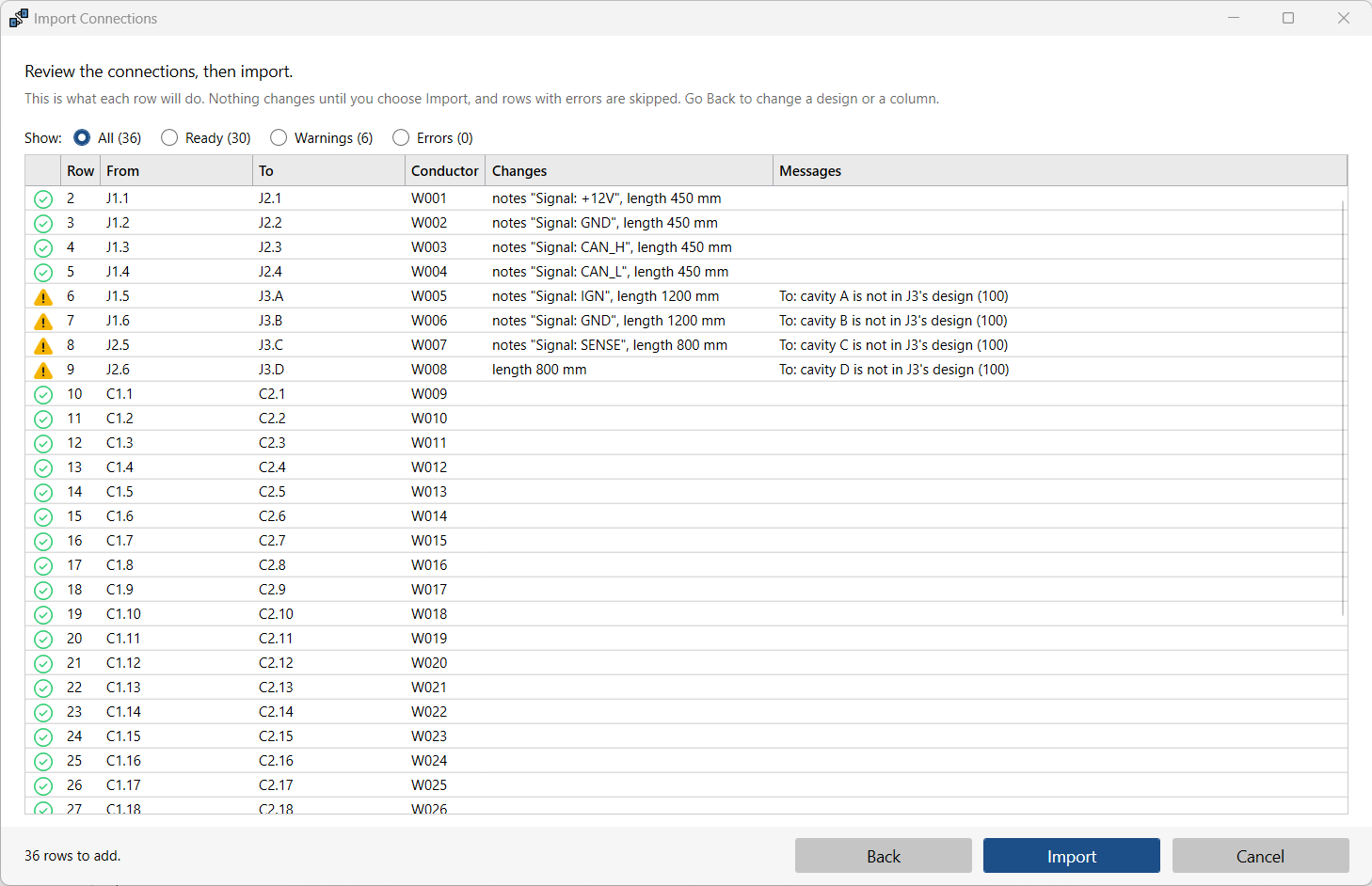Cancel the import dialog
Image resolution: width=1372 pixels, height=886 pixels.
(x=1260, y=856)
